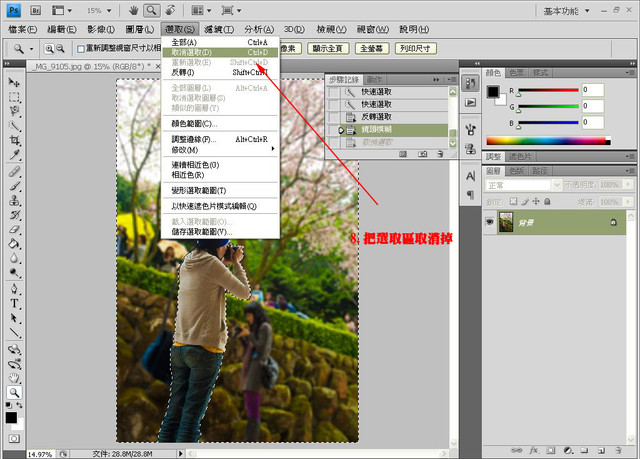Click the delete layer trash icon
The width and height of the screenshot is (640, 459).
[619, 450]
